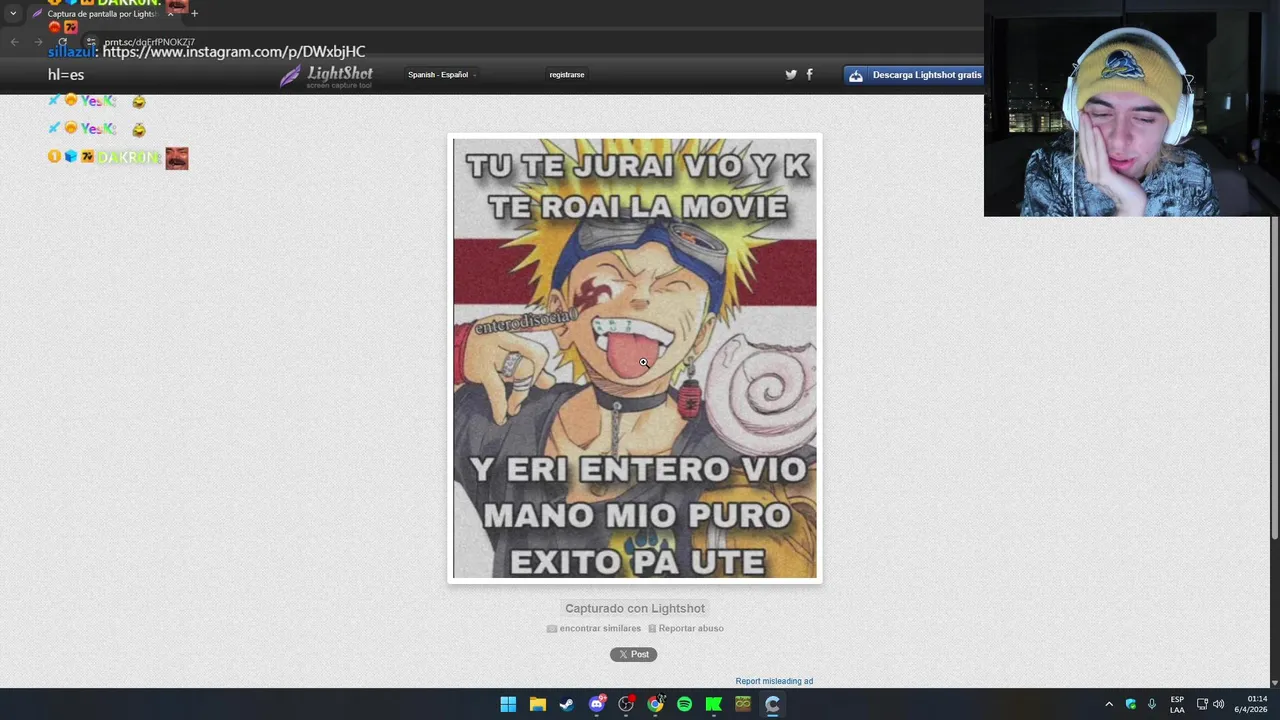The width and height of the screenshot is (1280, 720).
Task: Click the prnt.sc address bar URL
Action: (x=149, y=42)
